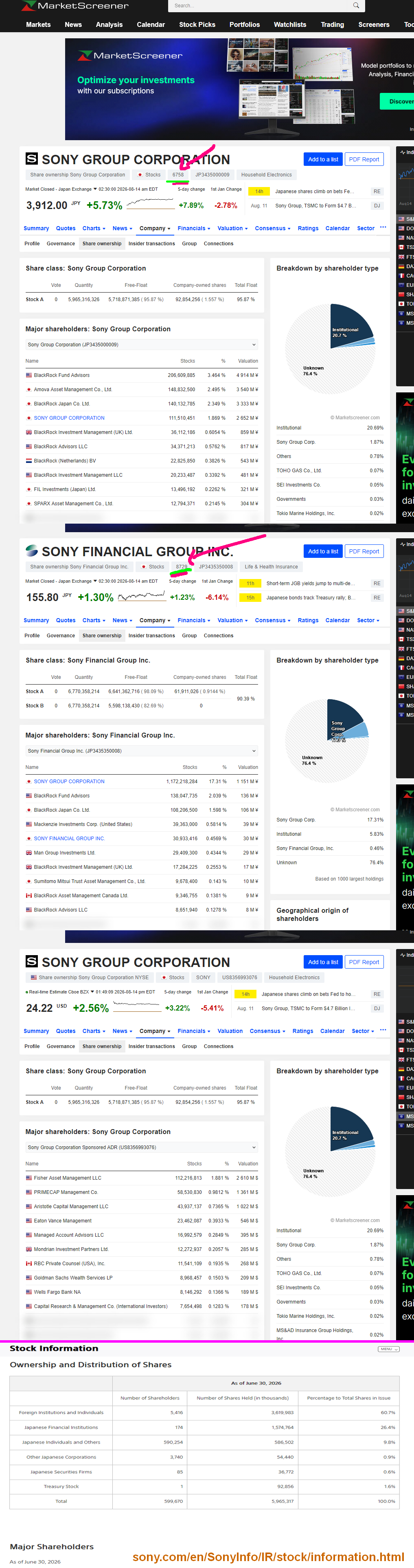Click Add to a list on Sony Financial page
This screenshot has width=414, height=1568.
click(323, 551)
